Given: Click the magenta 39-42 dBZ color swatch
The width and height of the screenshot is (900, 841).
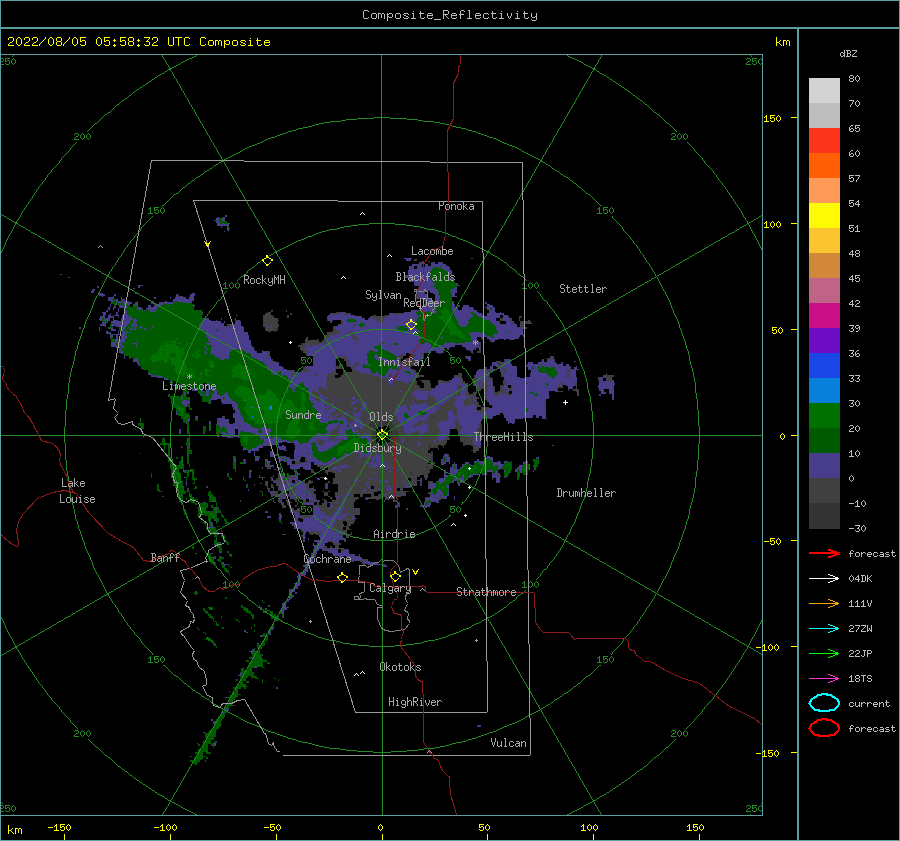Looking at the screenshot, I should [824, 315].
